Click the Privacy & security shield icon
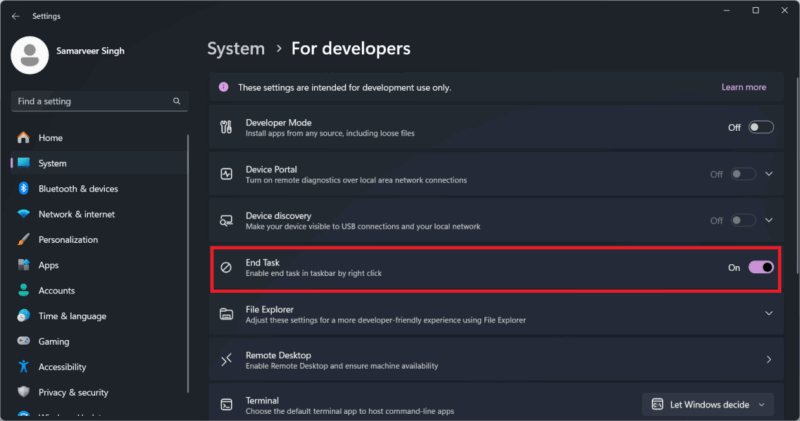 23,392
